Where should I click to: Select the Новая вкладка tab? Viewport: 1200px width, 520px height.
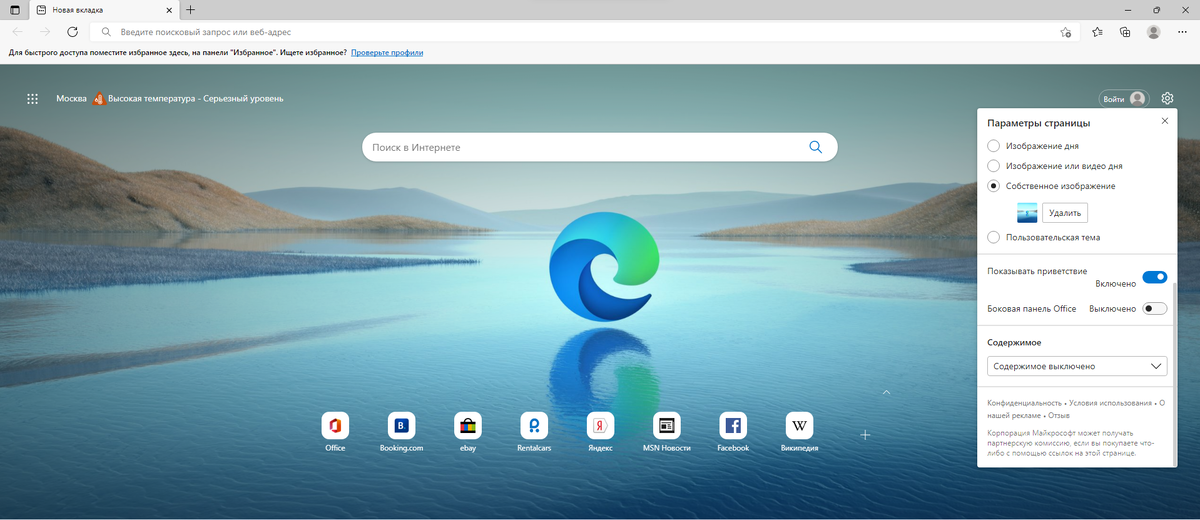pyautogui.click(x=104, y=9)
